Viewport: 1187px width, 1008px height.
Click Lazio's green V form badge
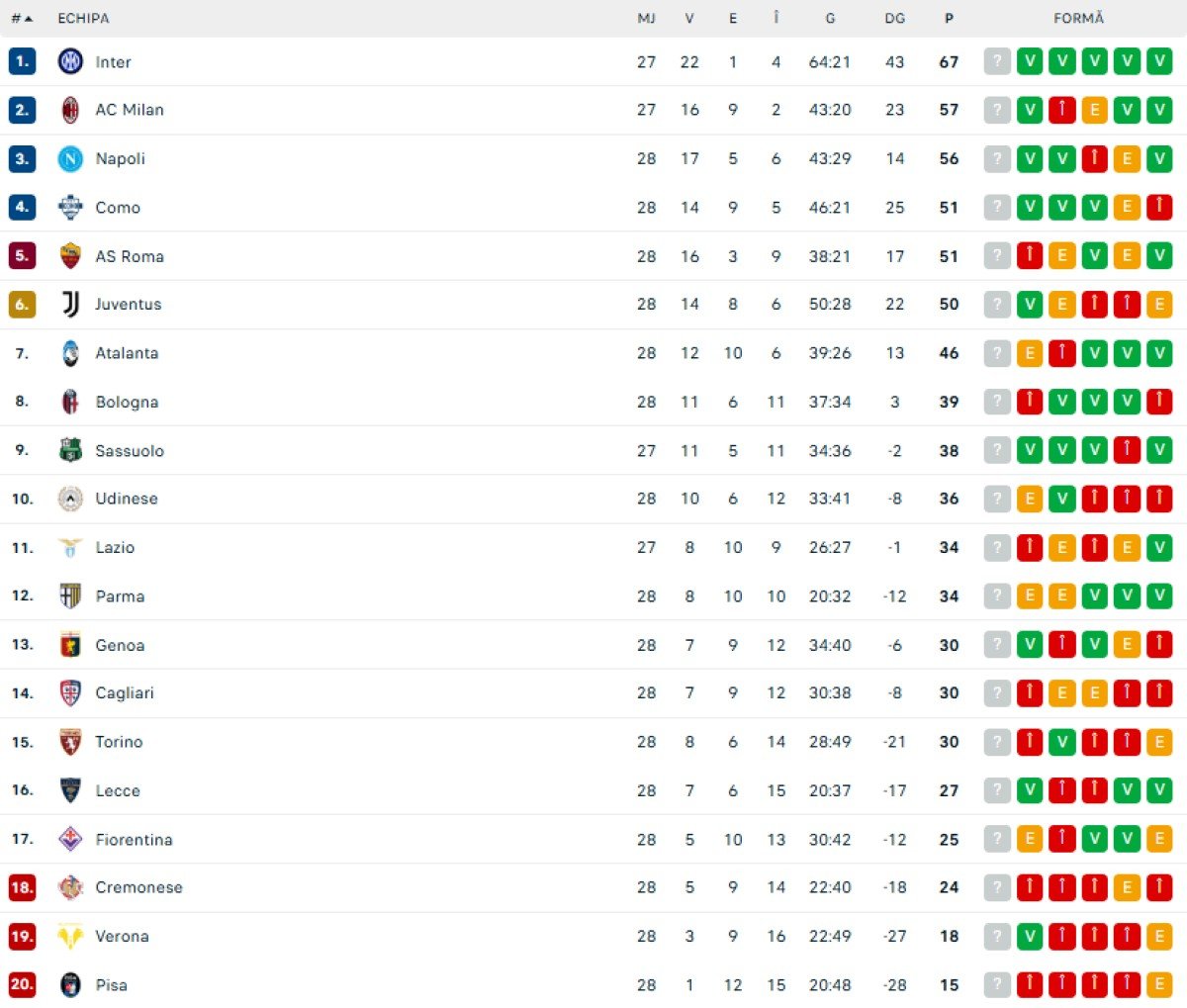pos(1159,547)
